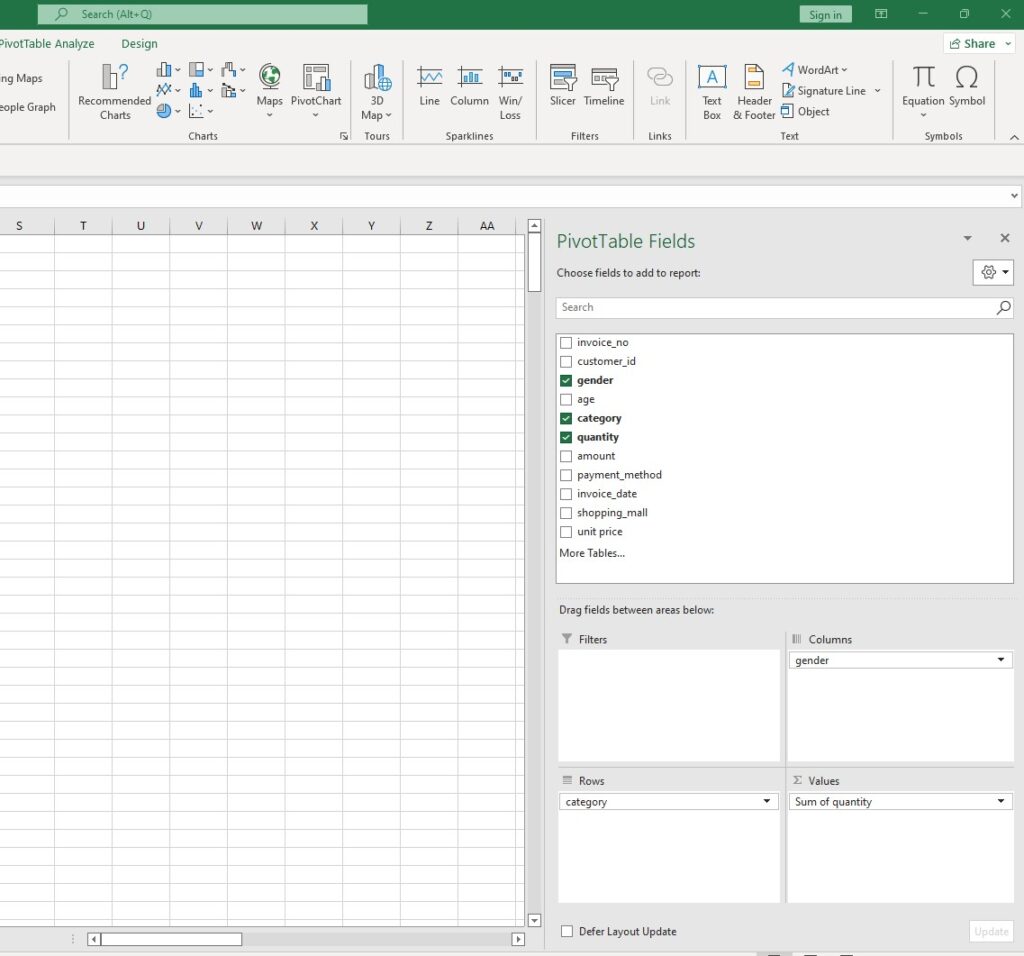Screen dimensions: 1024x956
Task: Switch to the Design ribbon tab
Action: point(139,44)
